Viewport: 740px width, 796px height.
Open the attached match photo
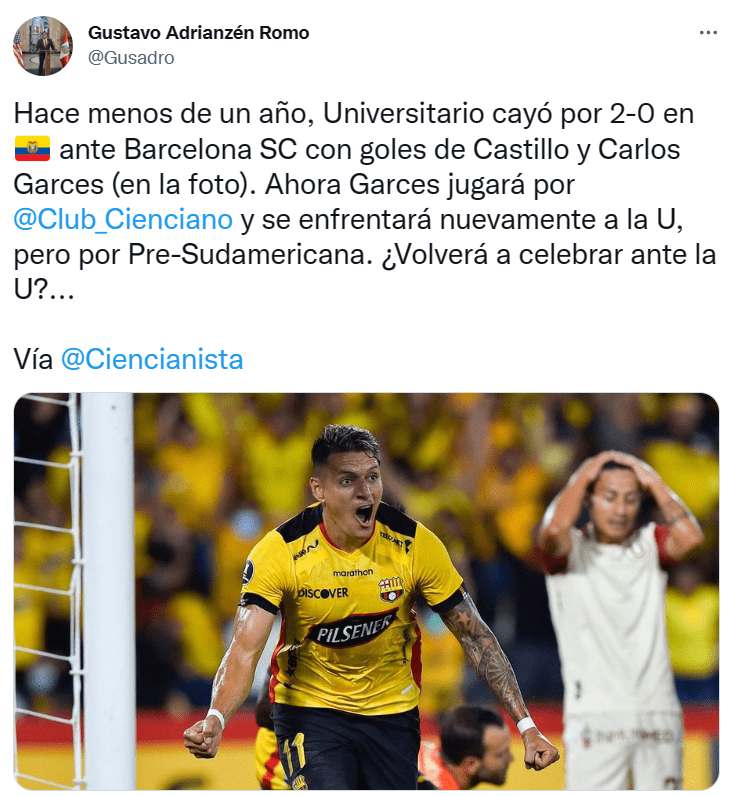coord(366,591)
